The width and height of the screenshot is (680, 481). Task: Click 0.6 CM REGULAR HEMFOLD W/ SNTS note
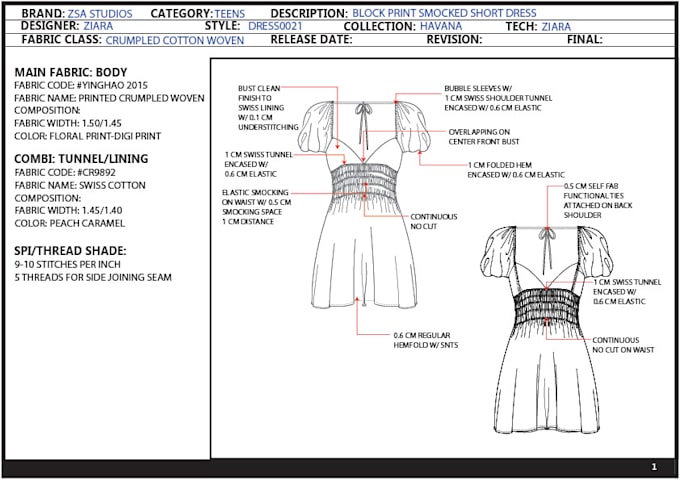click(425, 340)
